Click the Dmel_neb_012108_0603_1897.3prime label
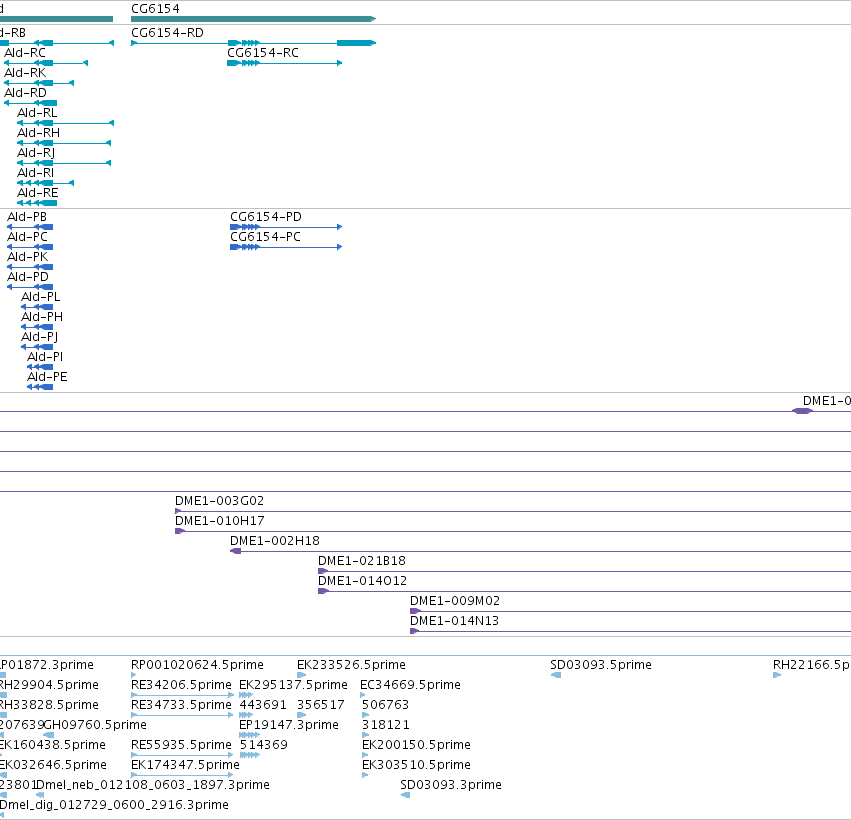 pos(153,786)
